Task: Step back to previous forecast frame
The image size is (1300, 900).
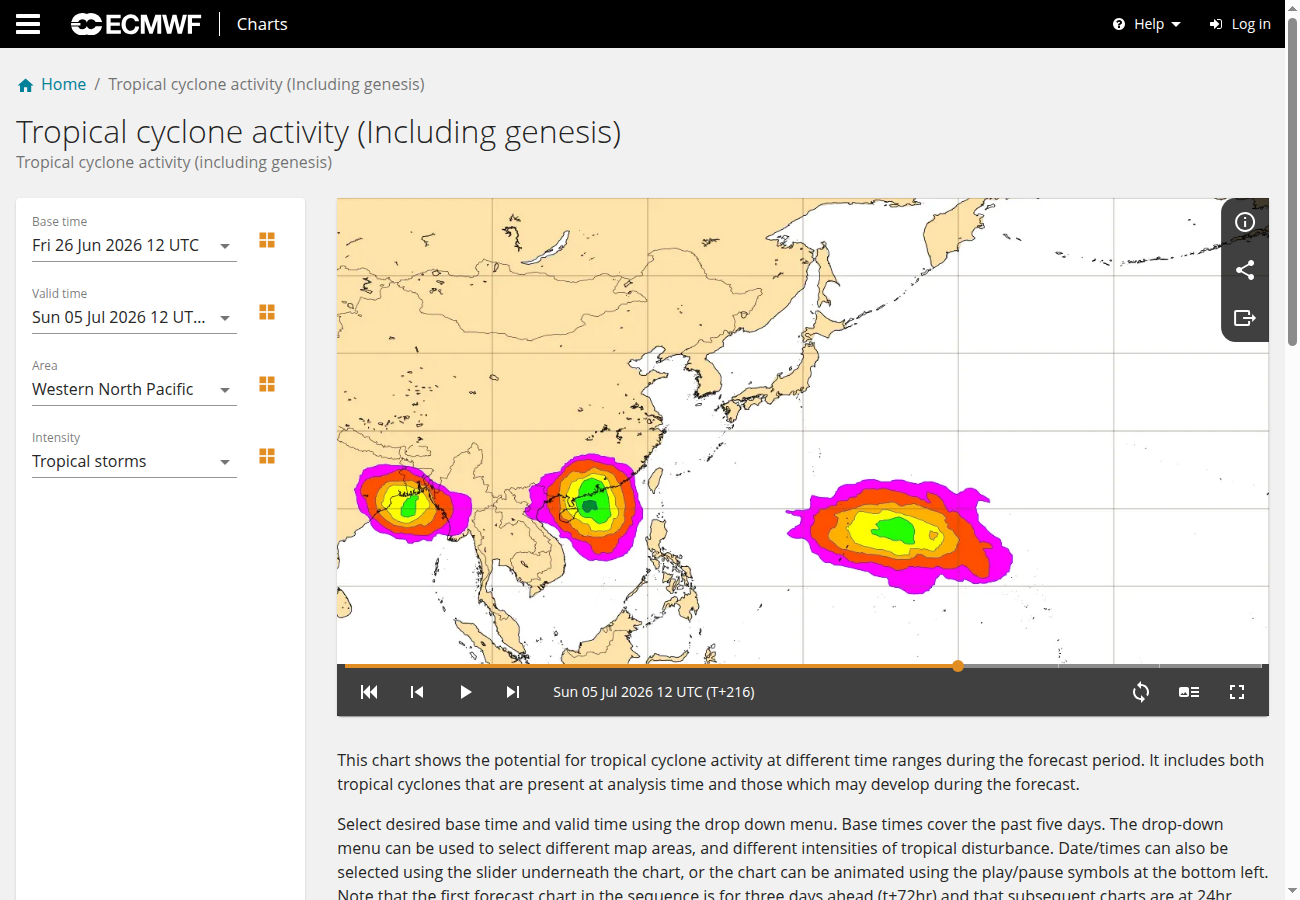Action: click(x=417, y=692)
